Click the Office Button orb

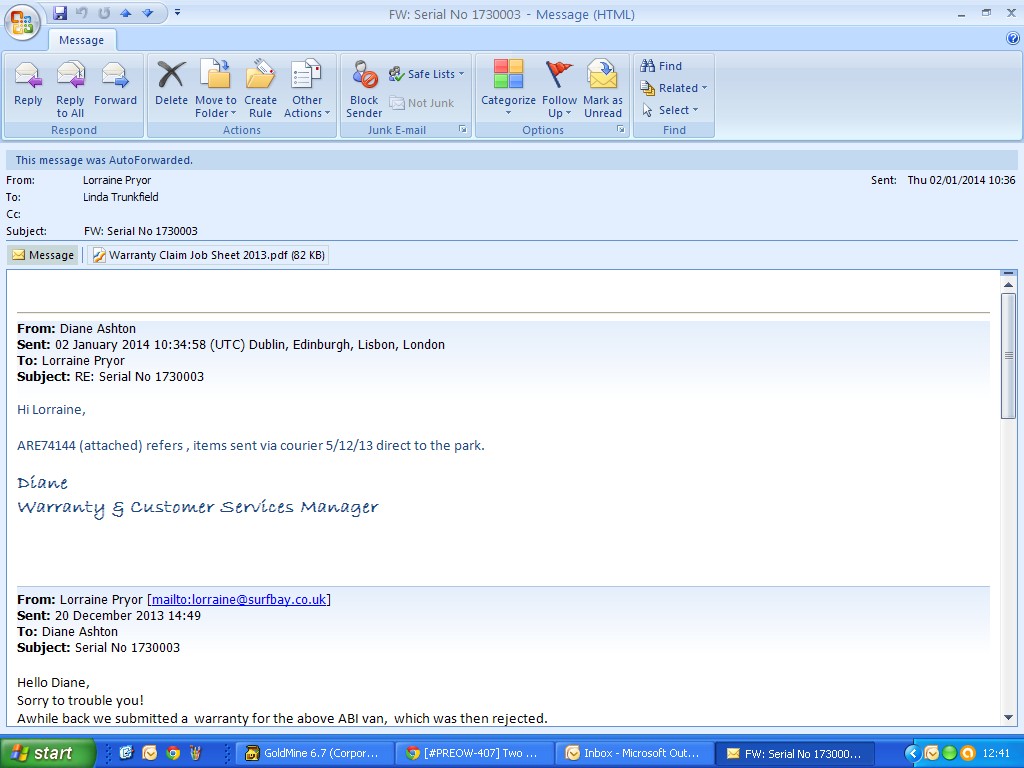tap(22, 21)
